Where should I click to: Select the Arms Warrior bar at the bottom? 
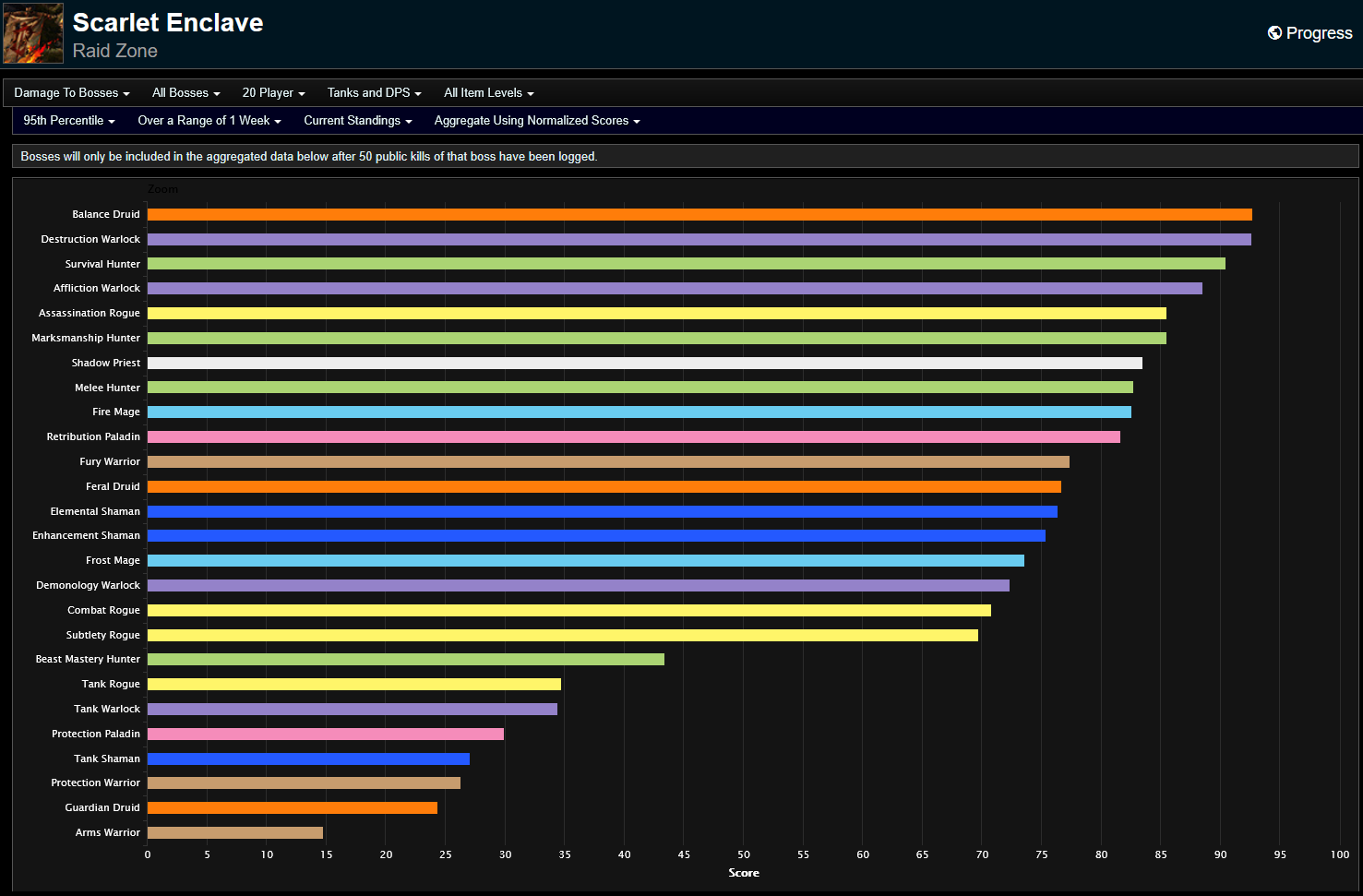coord(235,831)
